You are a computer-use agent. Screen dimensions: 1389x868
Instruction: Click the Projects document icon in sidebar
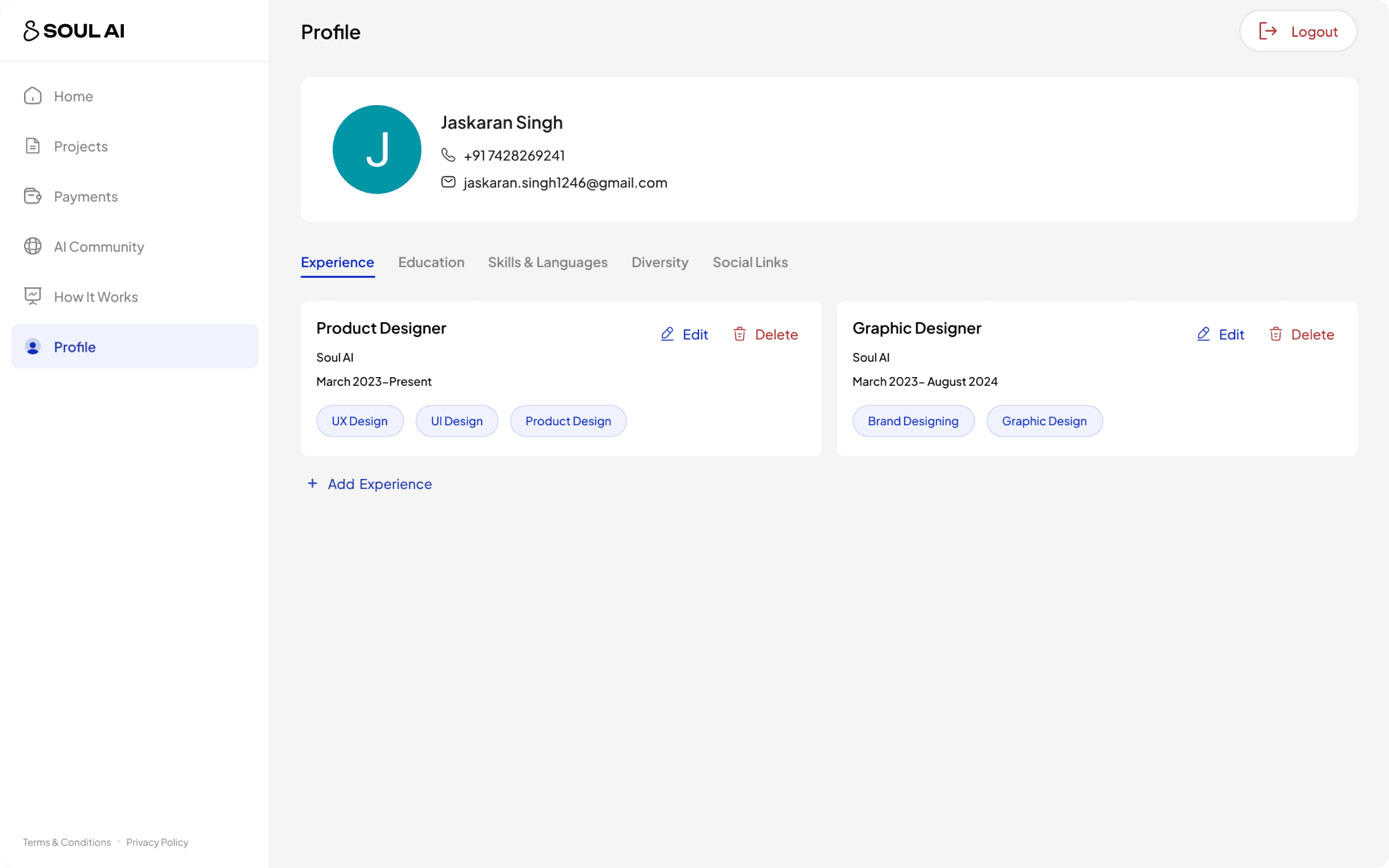pos(33,146)
